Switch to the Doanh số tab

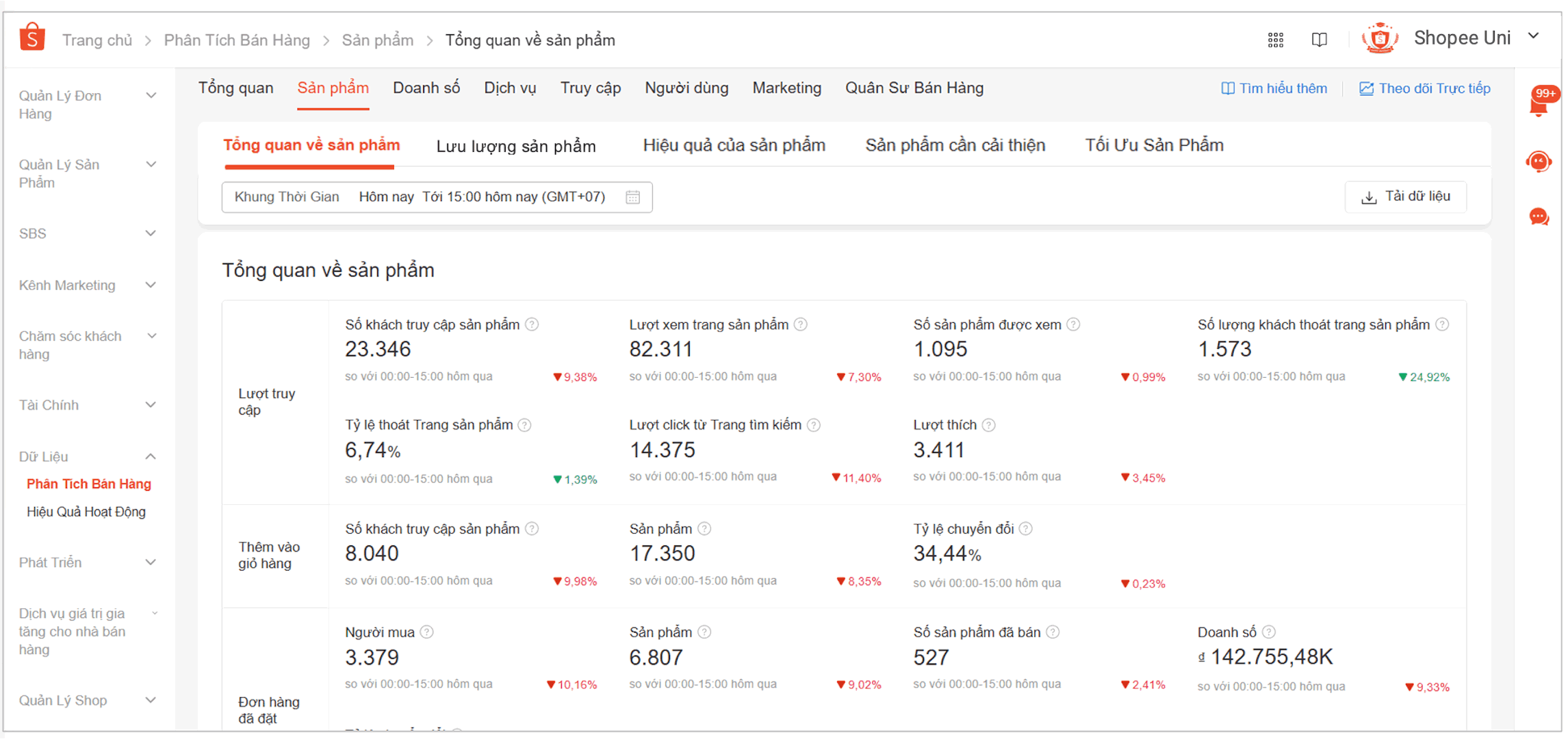pyautogui.click(x=426, y=88)
